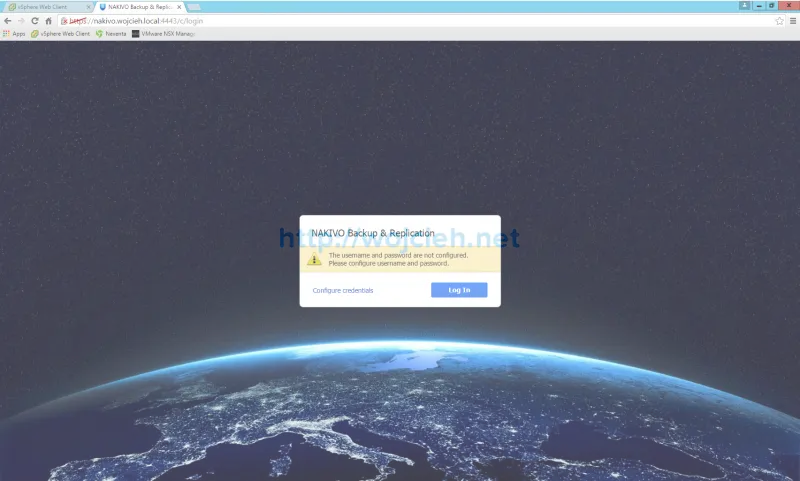
Task: Open a new browser tab
Action: coord(194,7)
